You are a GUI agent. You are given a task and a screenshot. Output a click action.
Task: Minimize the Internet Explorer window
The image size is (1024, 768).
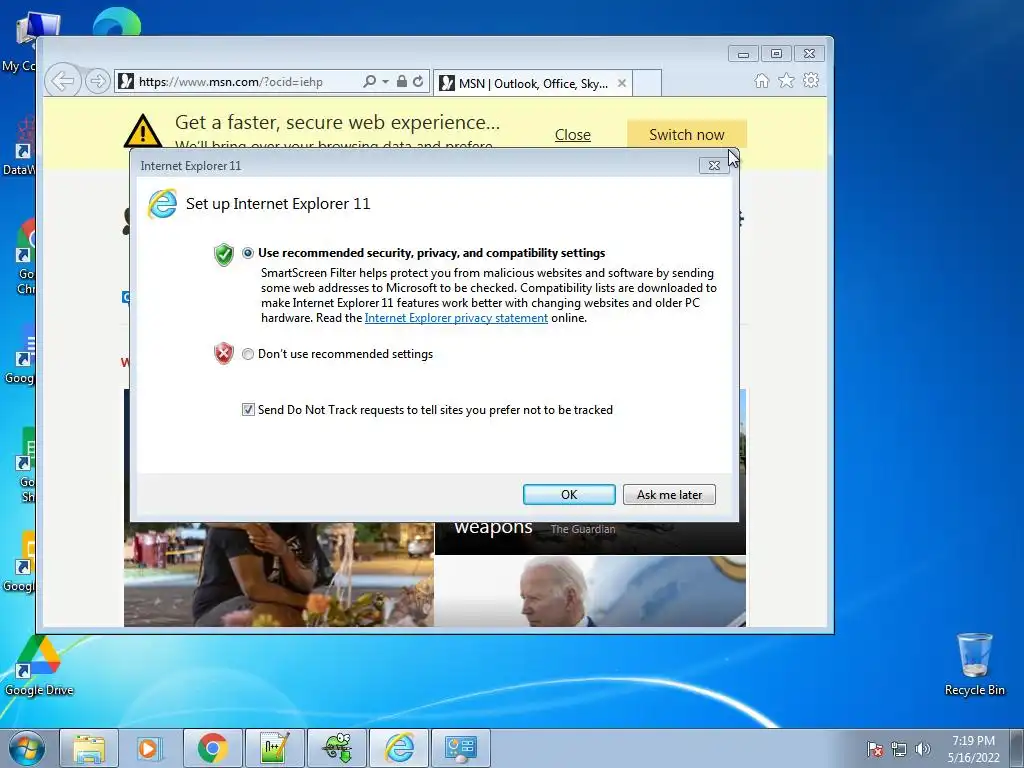[743, 54]
